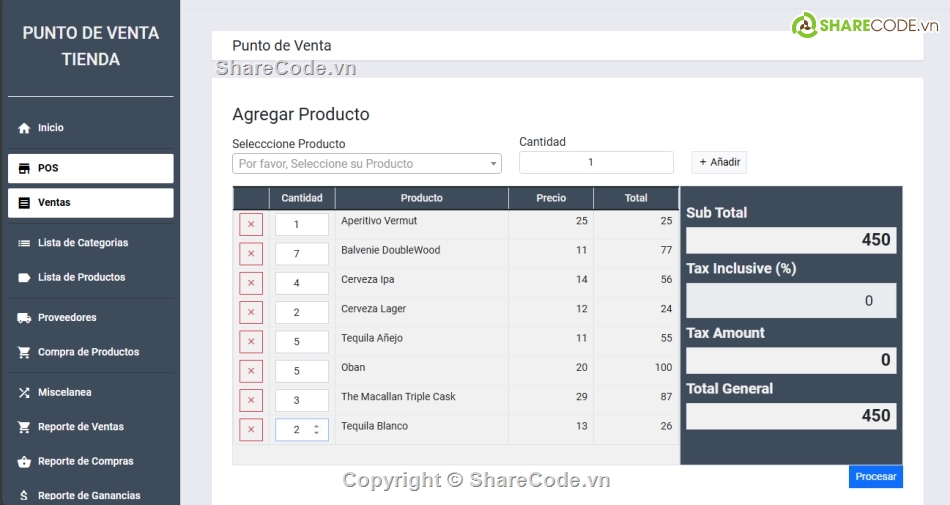Go to Reporte de Compras
The image size is (950, 505).
point(85,462)
